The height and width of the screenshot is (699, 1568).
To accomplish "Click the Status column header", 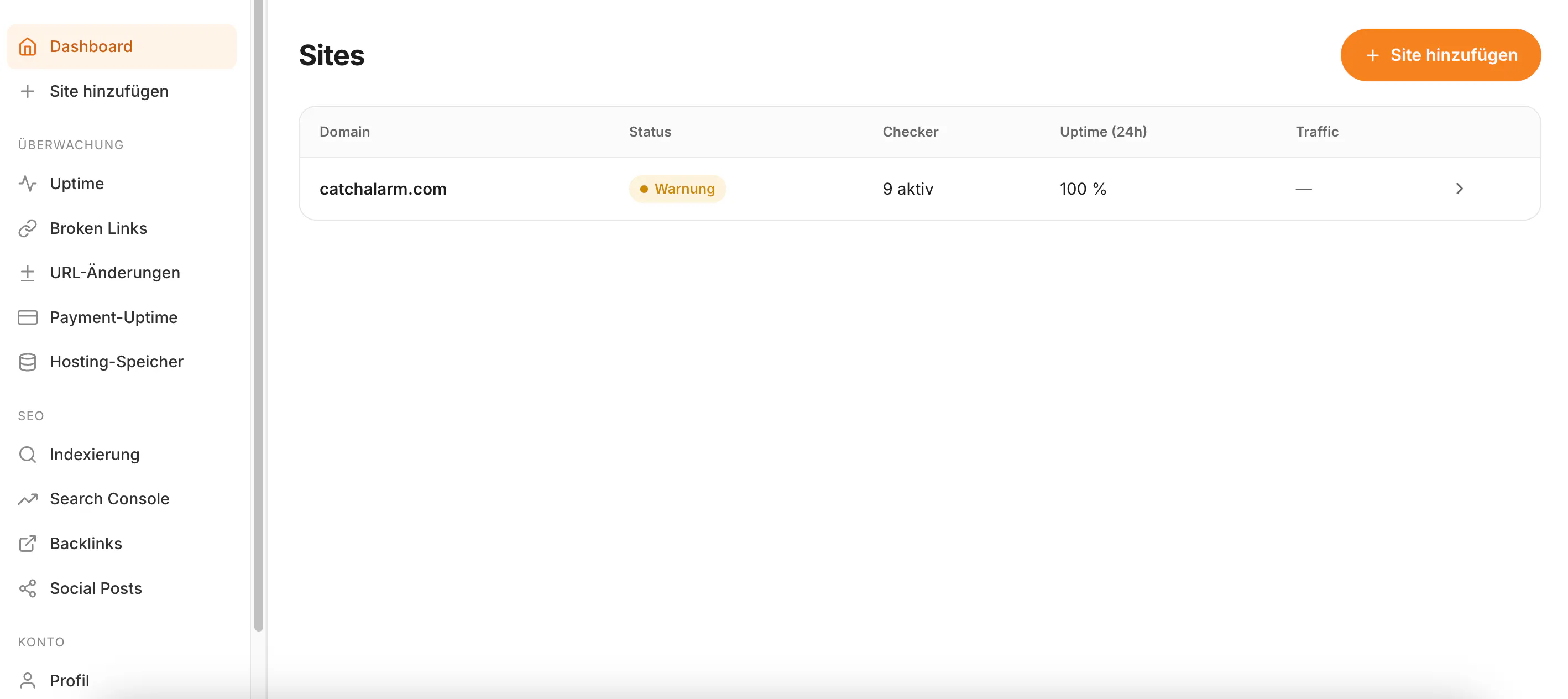I will pos(650,132).
